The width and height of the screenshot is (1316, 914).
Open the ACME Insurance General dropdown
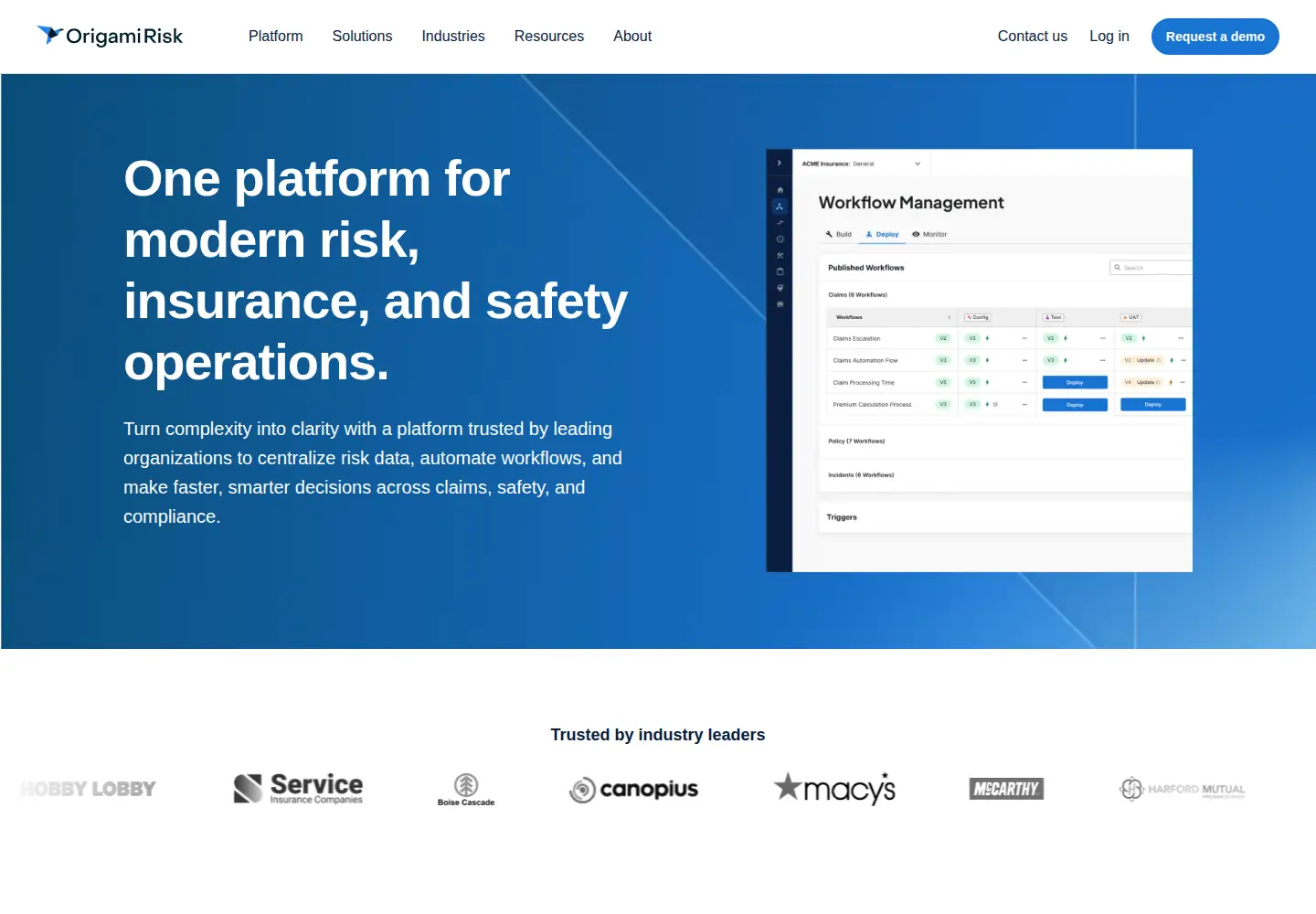pyautogui.click(x=861, y=164)
